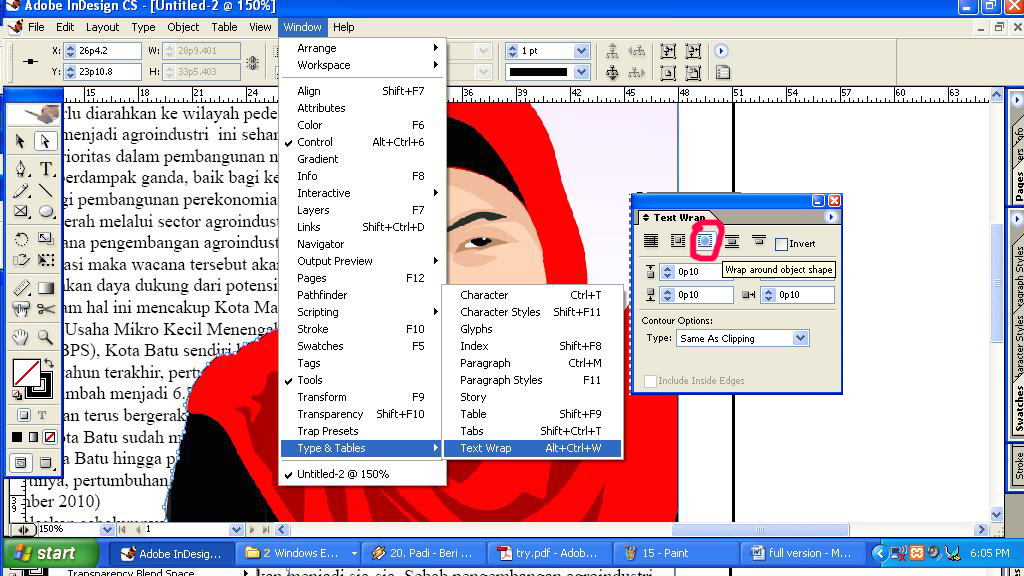Select Wrap around bounding box option
The image size is (1024, 576).
coord(677,241)
